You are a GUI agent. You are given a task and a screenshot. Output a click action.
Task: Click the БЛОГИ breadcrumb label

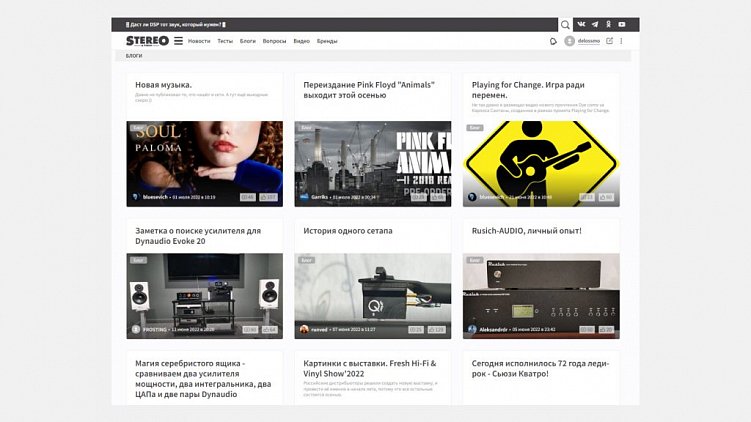134,56
